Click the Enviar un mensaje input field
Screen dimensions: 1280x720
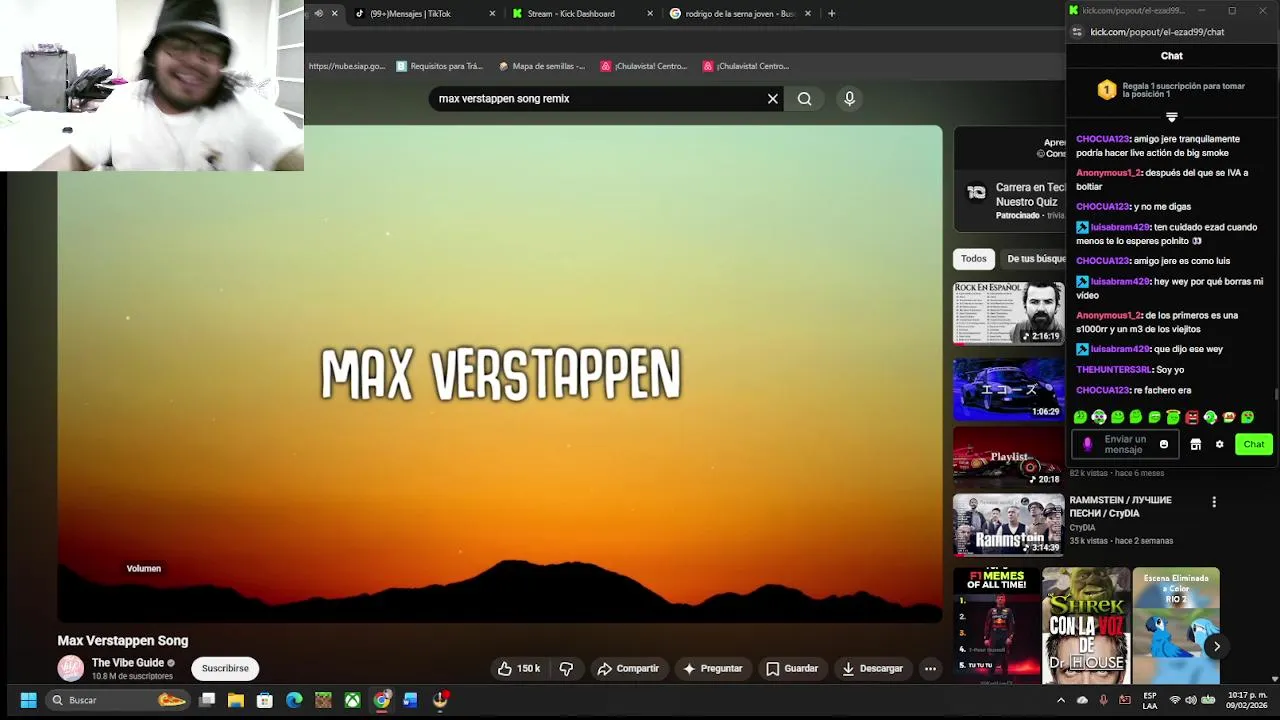(1124, 444)
